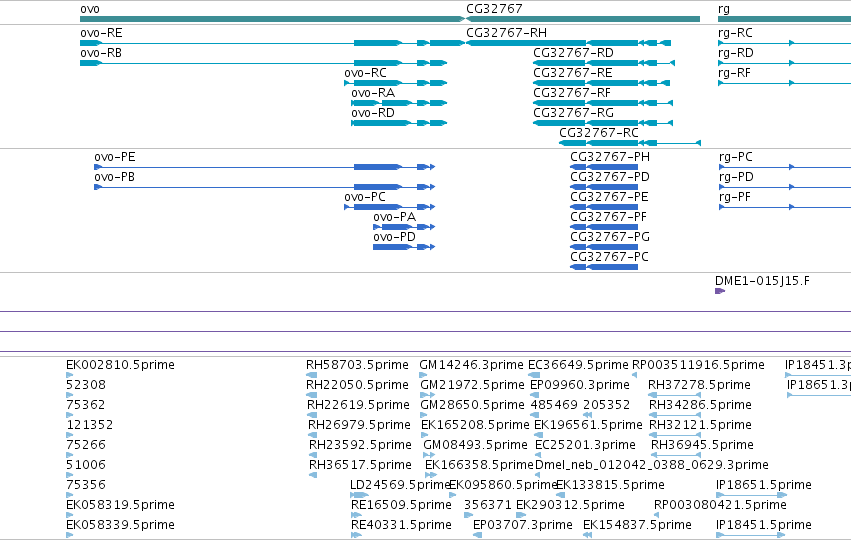Click the CG32767-RG transcript label
The image size is (851, 540).
coord(573,113)
